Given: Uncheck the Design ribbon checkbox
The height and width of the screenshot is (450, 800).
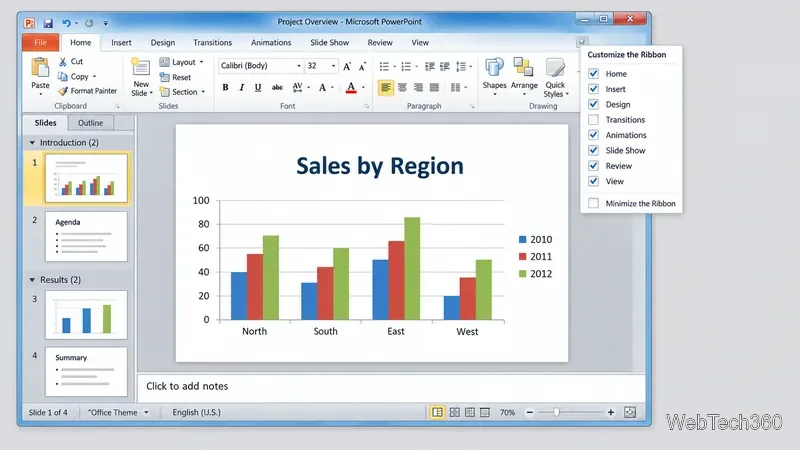Looking at the screenshot, I should point(593,104).
